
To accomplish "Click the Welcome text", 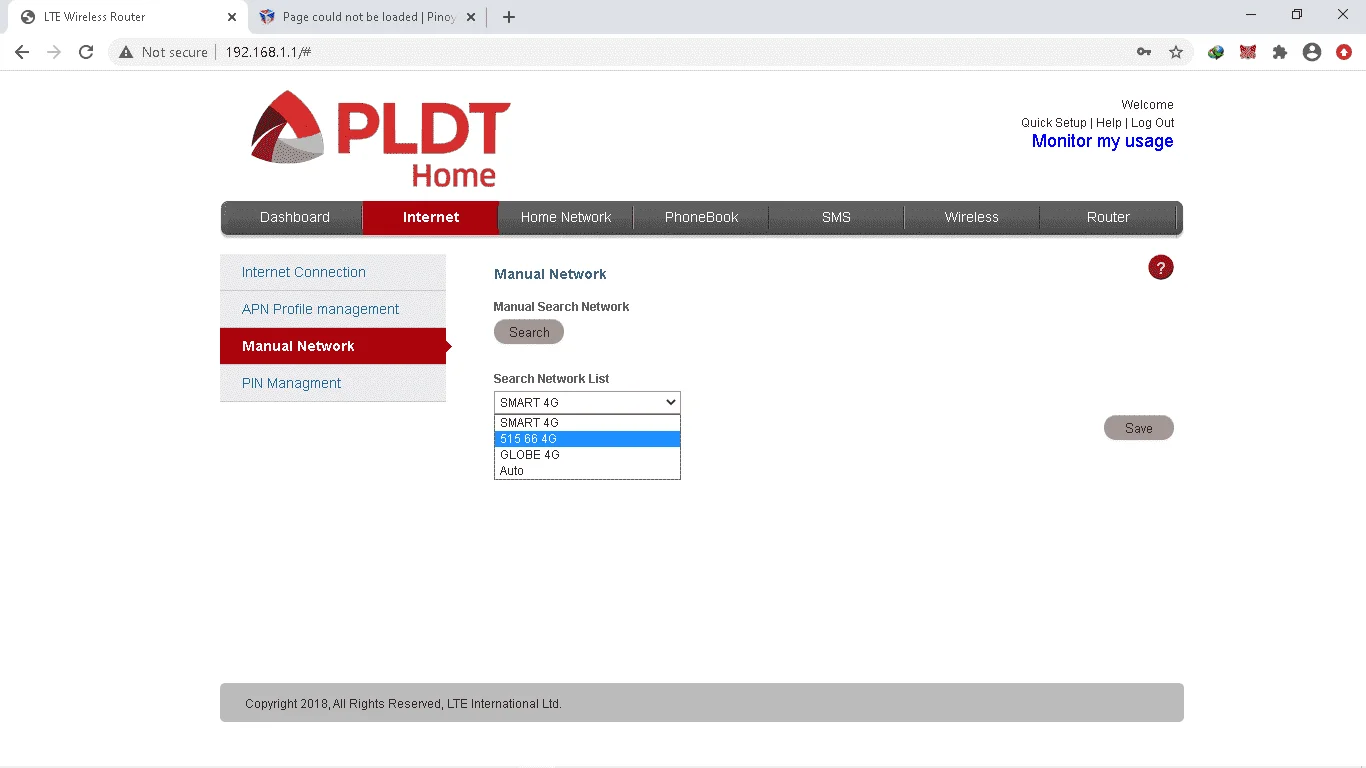I will [x=1148, y=105].
